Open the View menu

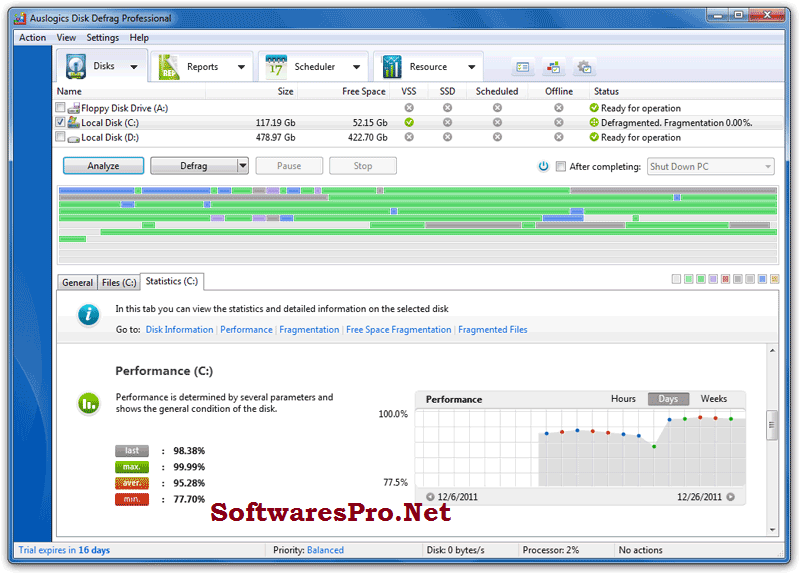66,38
